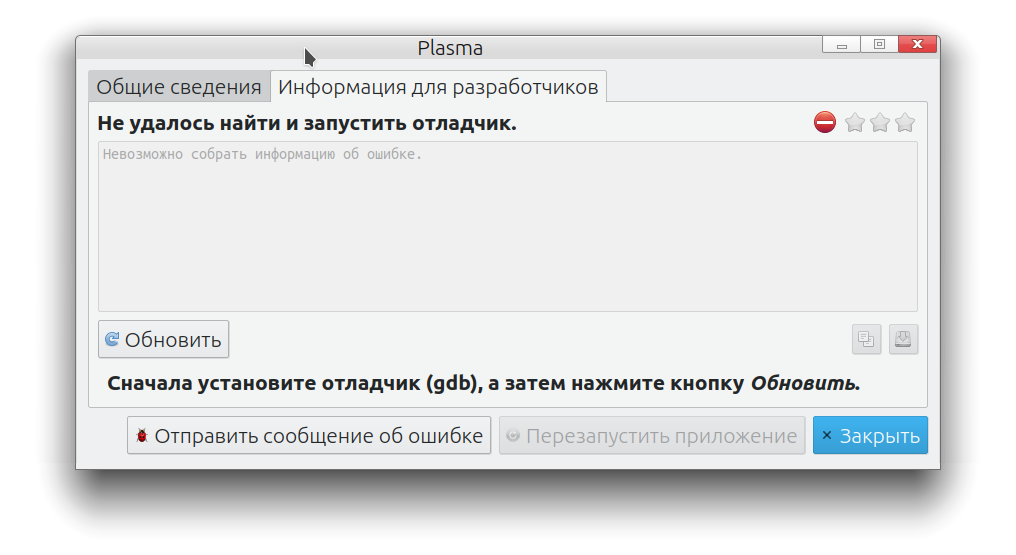Click the red error status icon

[x=825, y=123]
